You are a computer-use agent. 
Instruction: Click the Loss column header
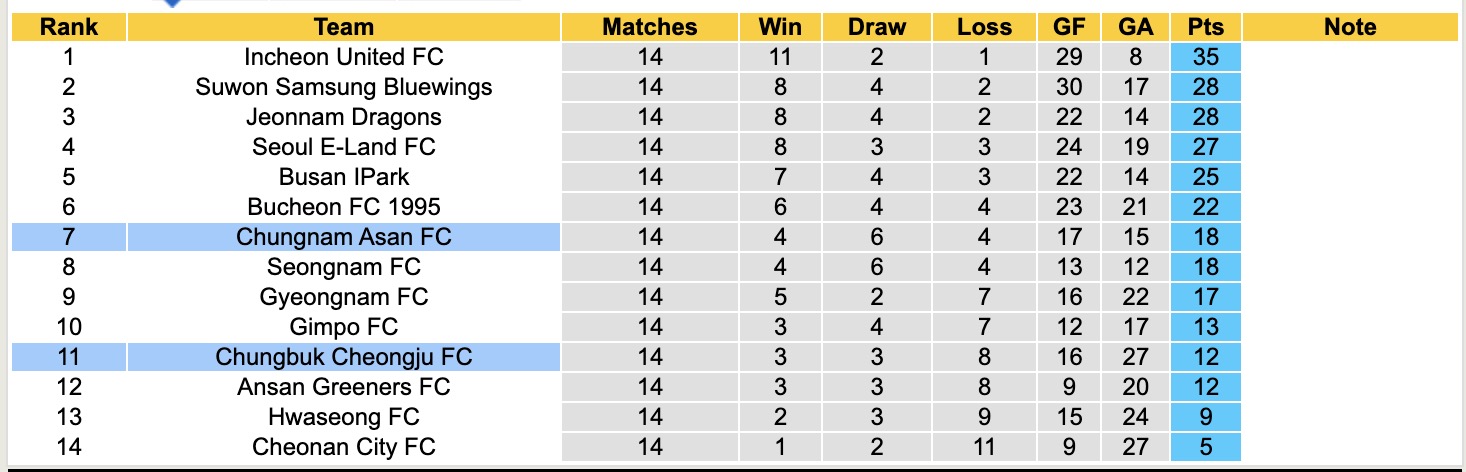coord(984,28)
